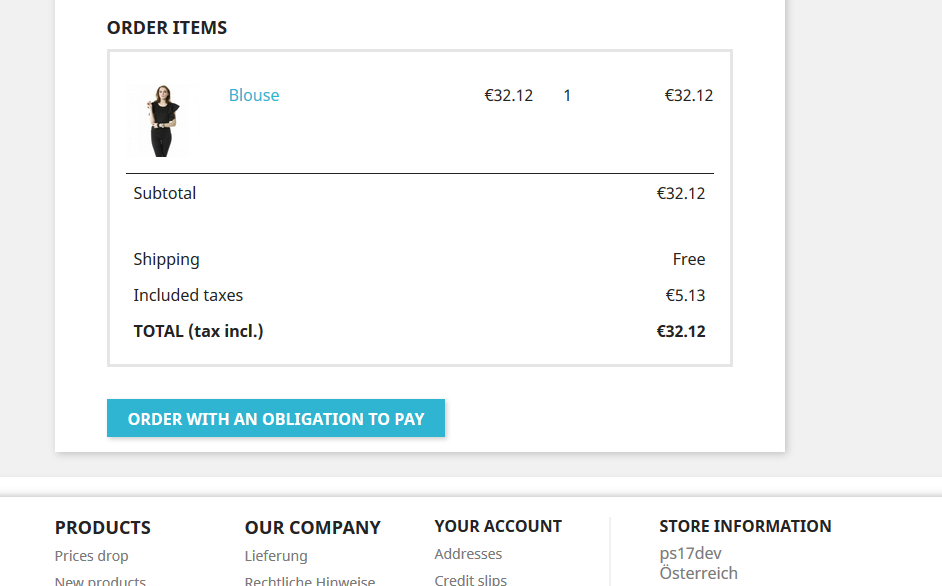This screenshot has height=586, width=942.
Task: Click the Our Company footer heading
Action: 313,527
